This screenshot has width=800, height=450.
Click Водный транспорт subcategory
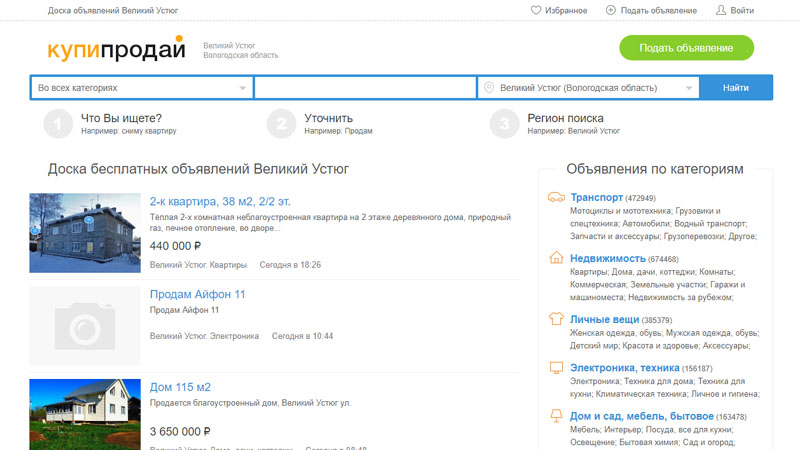point(709,223)
